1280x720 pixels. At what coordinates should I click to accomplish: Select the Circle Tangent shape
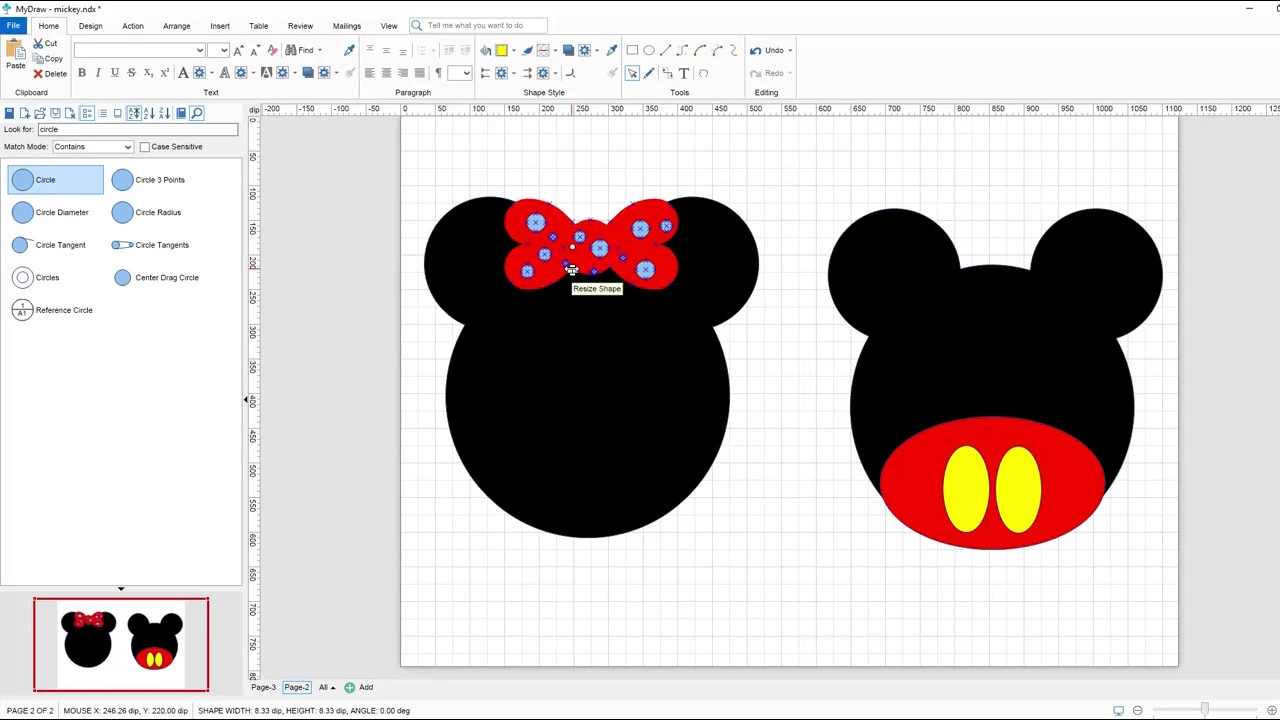(50, 245)
